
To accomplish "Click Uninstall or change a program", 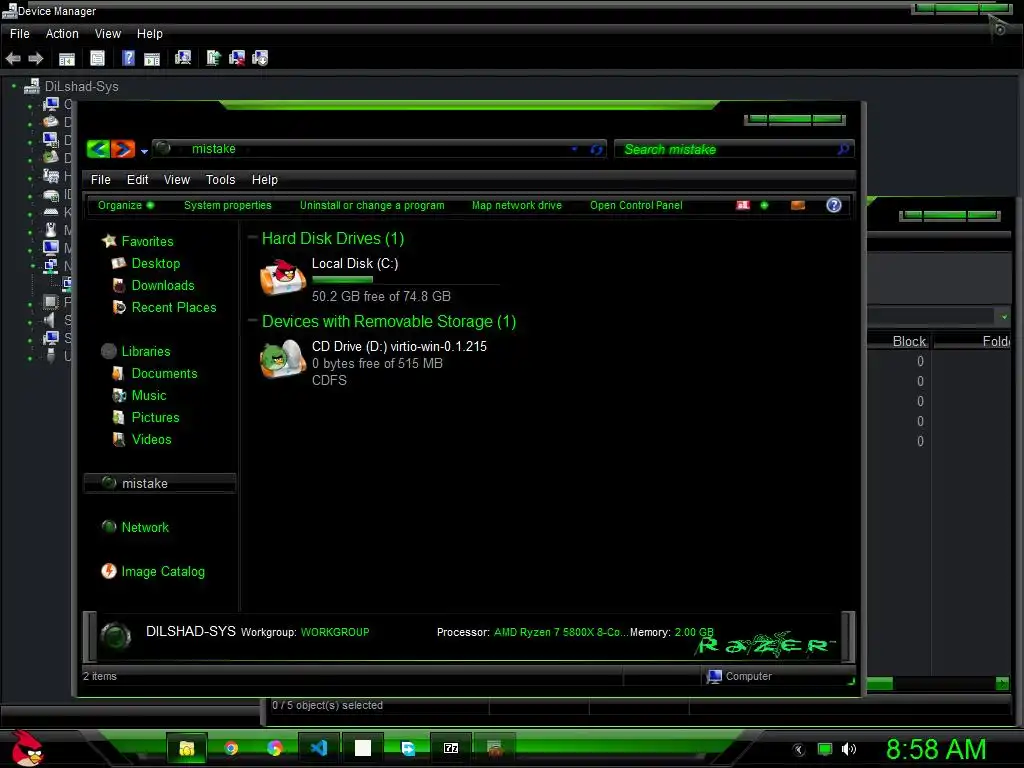I will click(x=372, y=205).
